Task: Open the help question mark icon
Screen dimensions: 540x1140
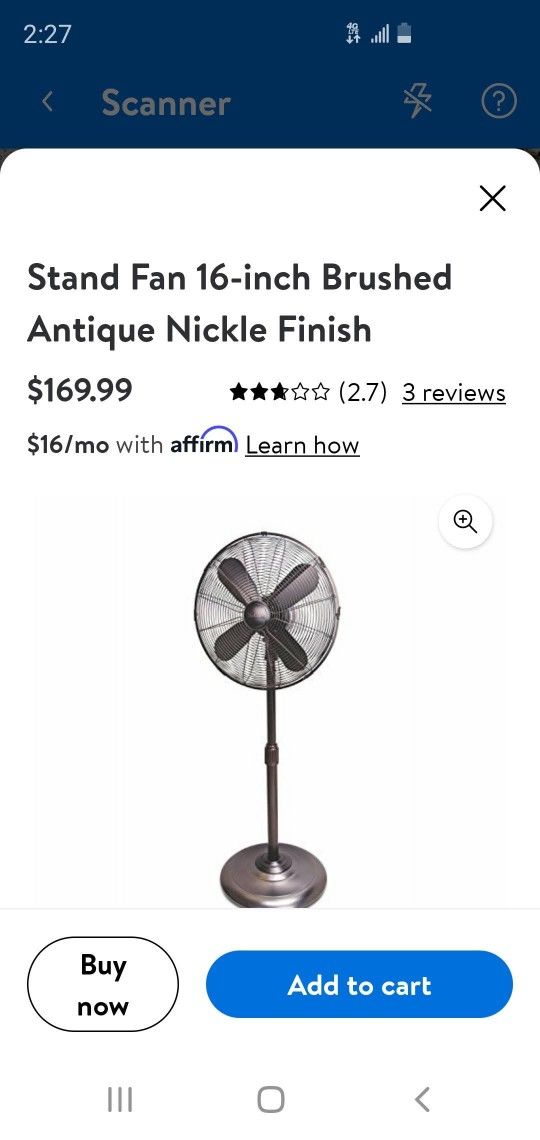Action: (x=499, y=103)
